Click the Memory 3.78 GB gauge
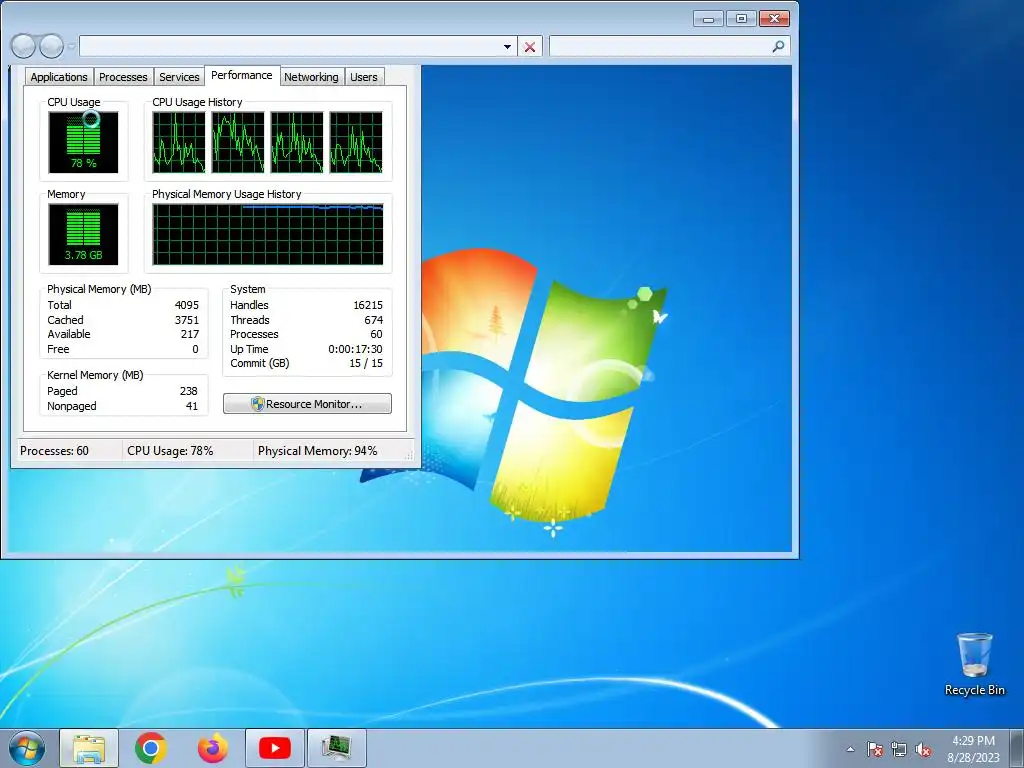 point(84,234)
